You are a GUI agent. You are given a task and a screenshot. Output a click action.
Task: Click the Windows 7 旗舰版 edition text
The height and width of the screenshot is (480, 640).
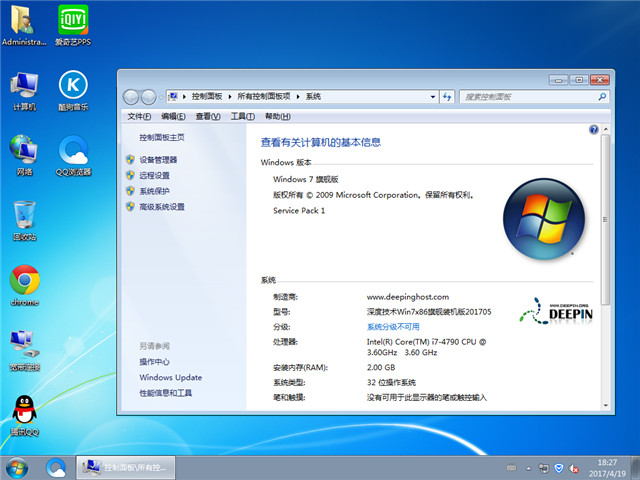coord(306,179)
